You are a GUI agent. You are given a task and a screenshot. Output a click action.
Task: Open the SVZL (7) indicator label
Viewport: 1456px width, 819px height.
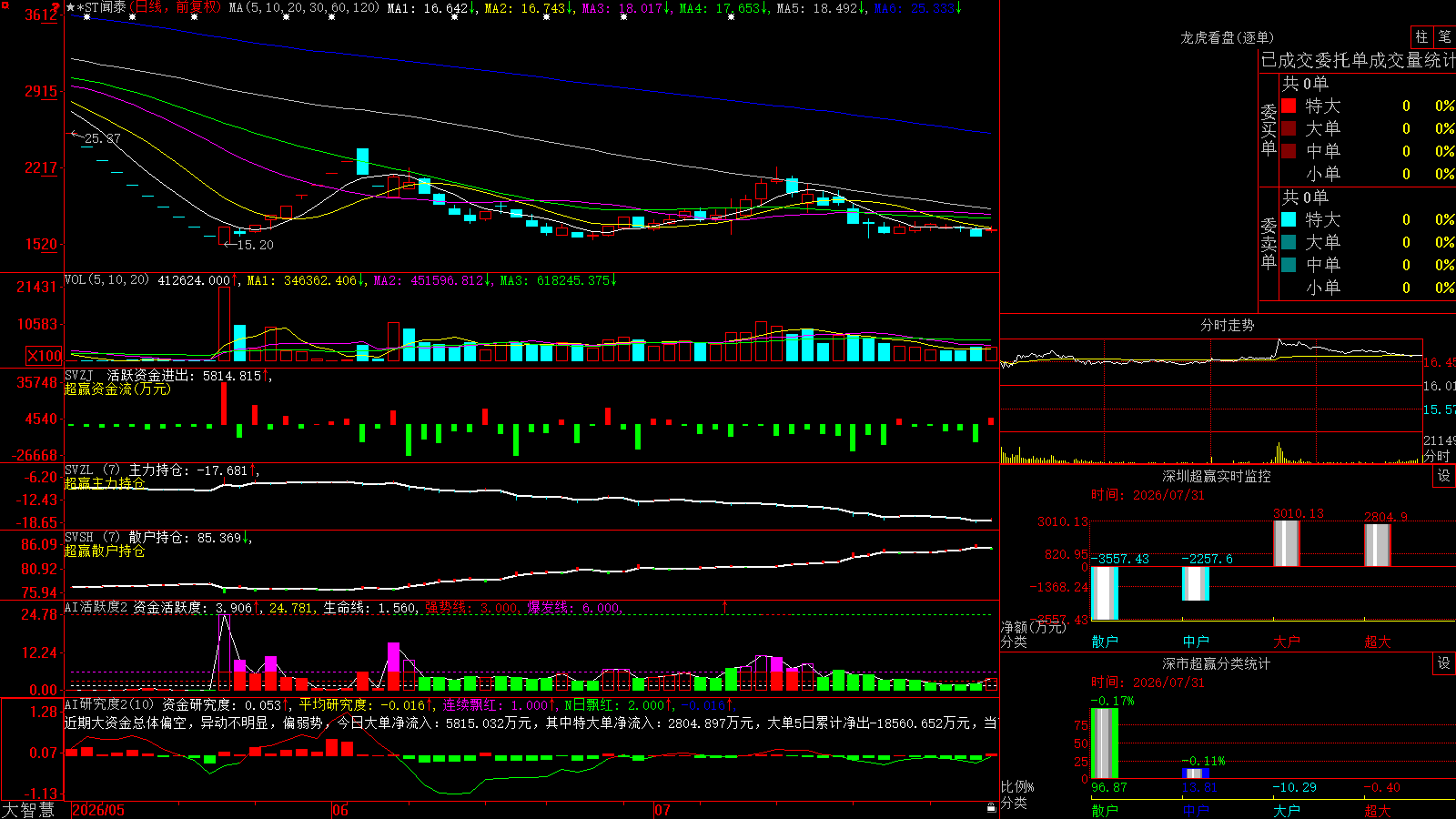[92, 470]
